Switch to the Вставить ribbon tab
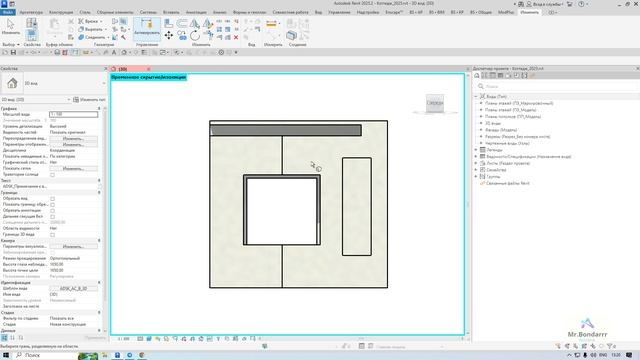640x360 pixels. pos(171,12)
